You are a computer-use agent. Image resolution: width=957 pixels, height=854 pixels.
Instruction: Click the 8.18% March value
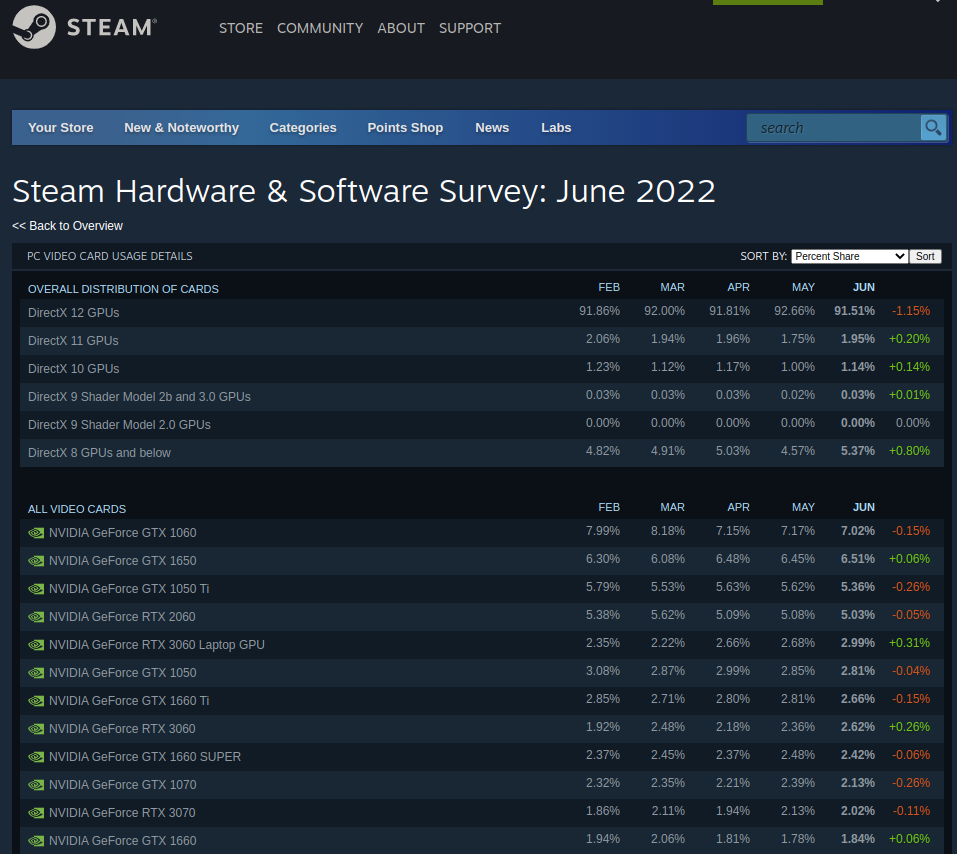click(x=668, y=531)
